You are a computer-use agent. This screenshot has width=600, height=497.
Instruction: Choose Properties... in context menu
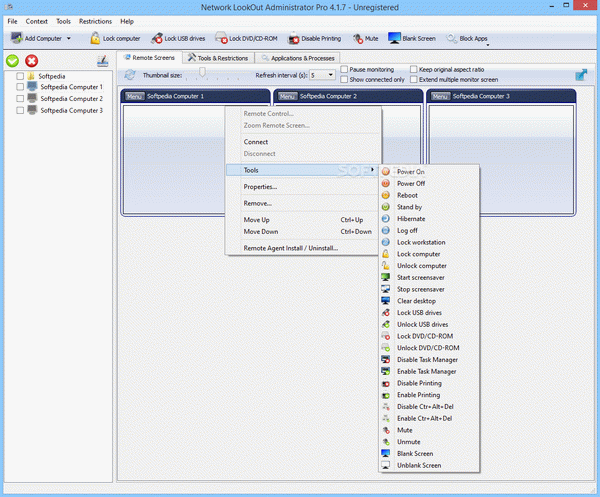tap(302, 187)
